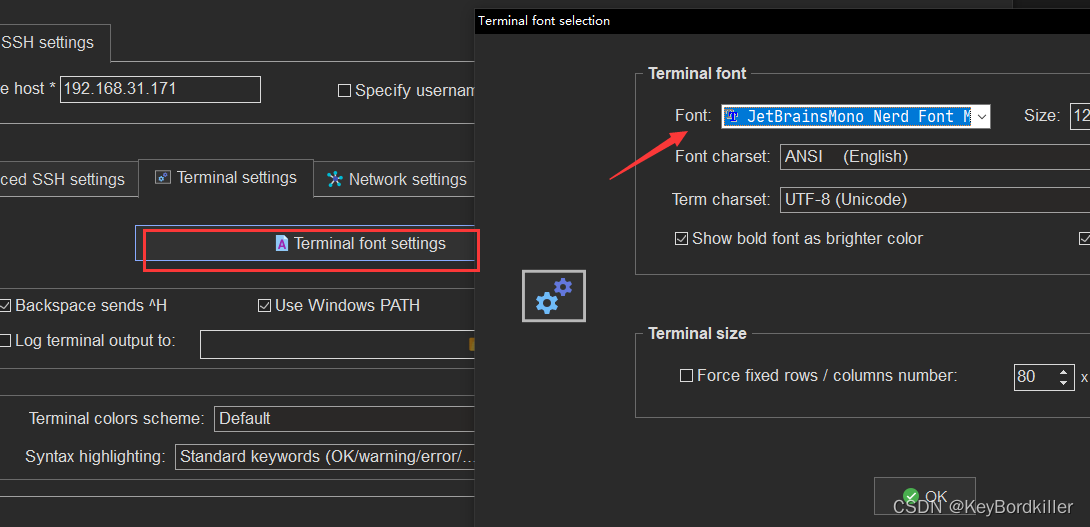The image size is (1090, 527).
Task: Open the Network settings tab
Action: (396, 179)
